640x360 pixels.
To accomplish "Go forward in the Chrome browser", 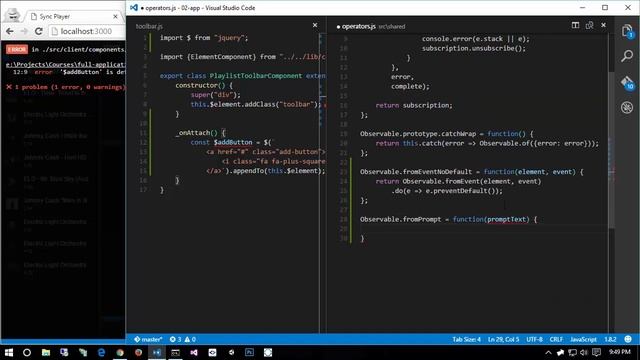I will (x=24, y=31).
